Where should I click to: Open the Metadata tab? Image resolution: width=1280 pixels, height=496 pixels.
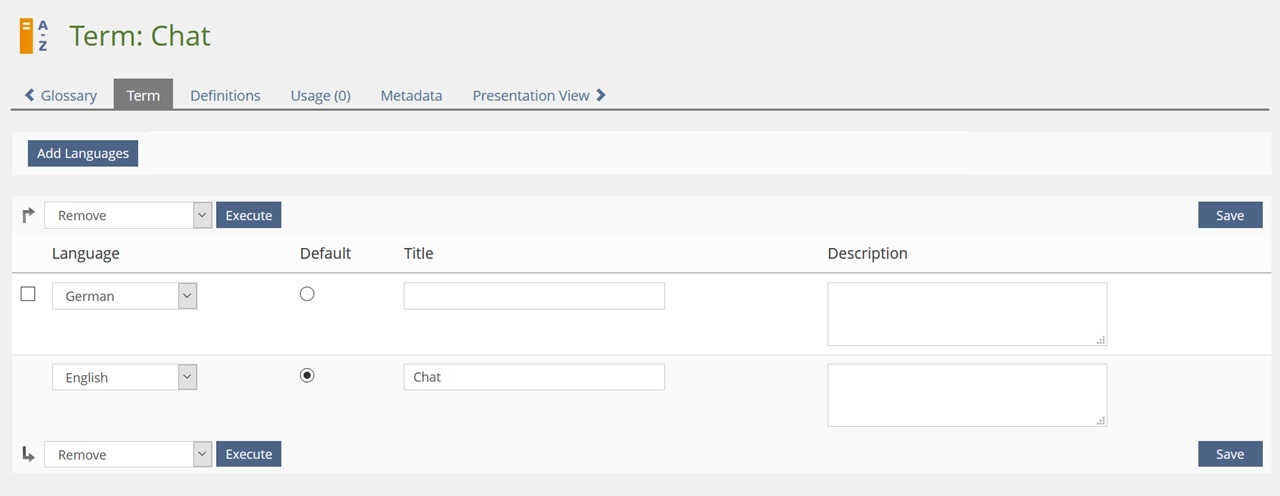pyautogui.click(x=411, y=95)
